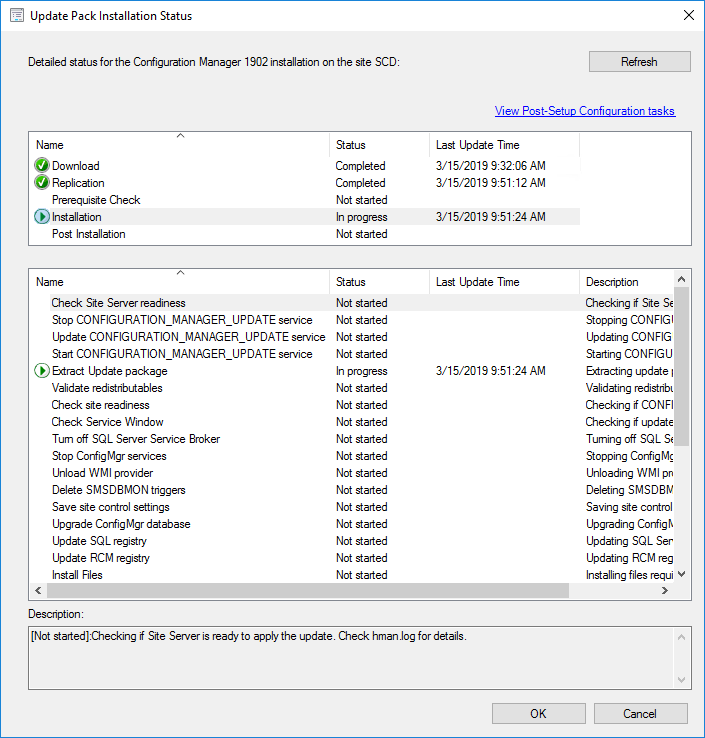This screenshot has width=705, height=738.
Task: Select Check Site Server readiness step
Action: click(352, 303)
